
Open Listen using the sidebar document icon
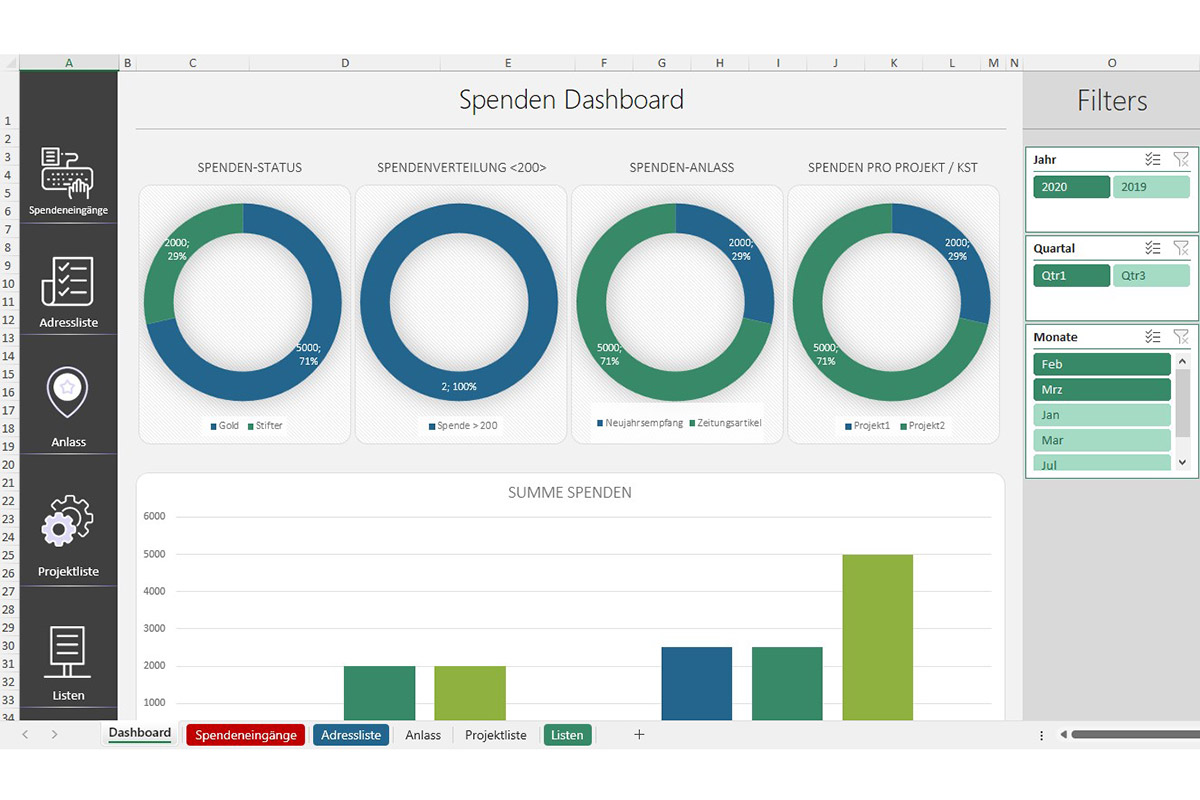click(67, 650)
